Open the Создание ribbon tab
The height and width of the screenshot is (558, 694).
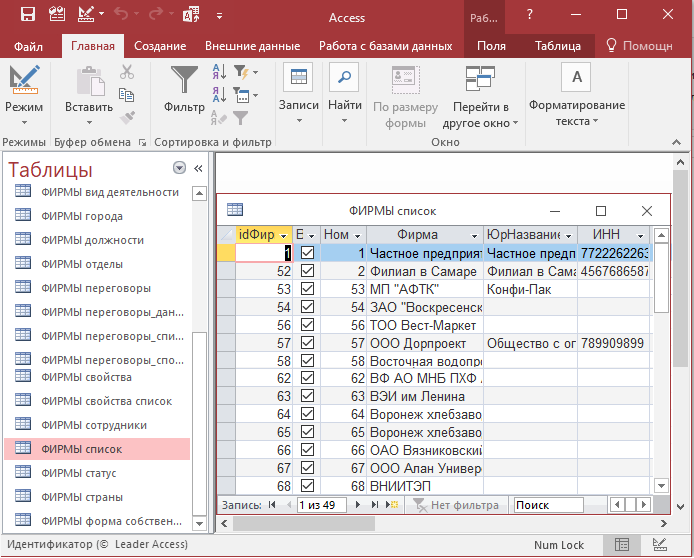pos(160,46)
